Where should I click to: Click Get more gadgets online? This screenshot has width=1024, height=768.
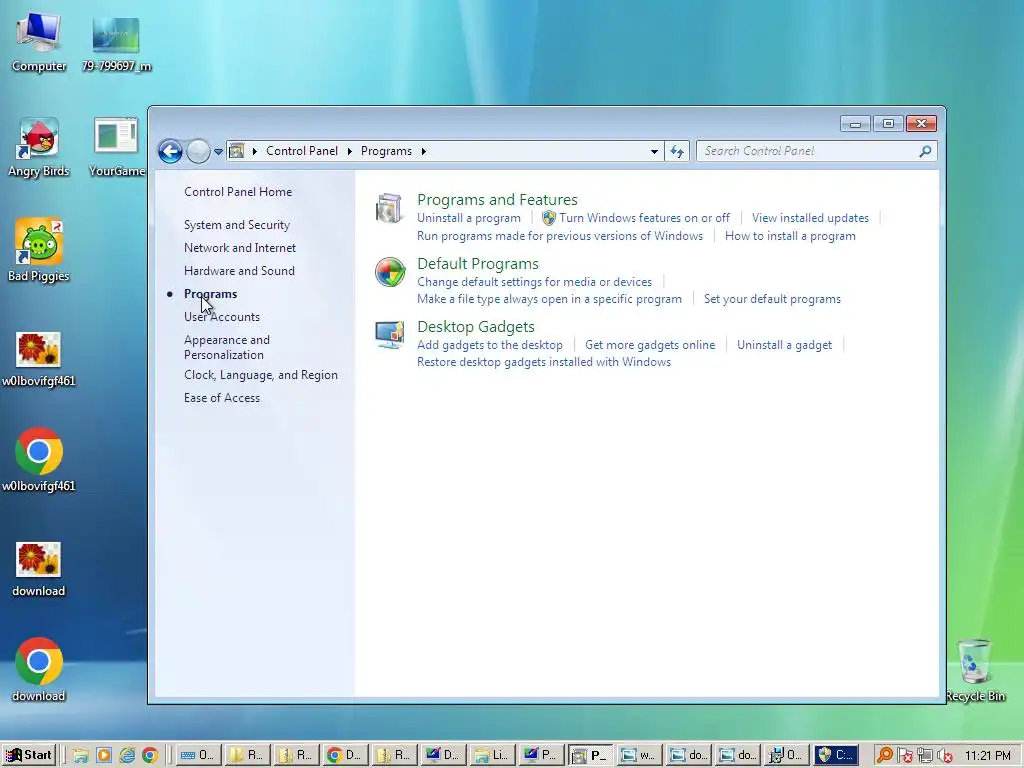tap(650, 345)
